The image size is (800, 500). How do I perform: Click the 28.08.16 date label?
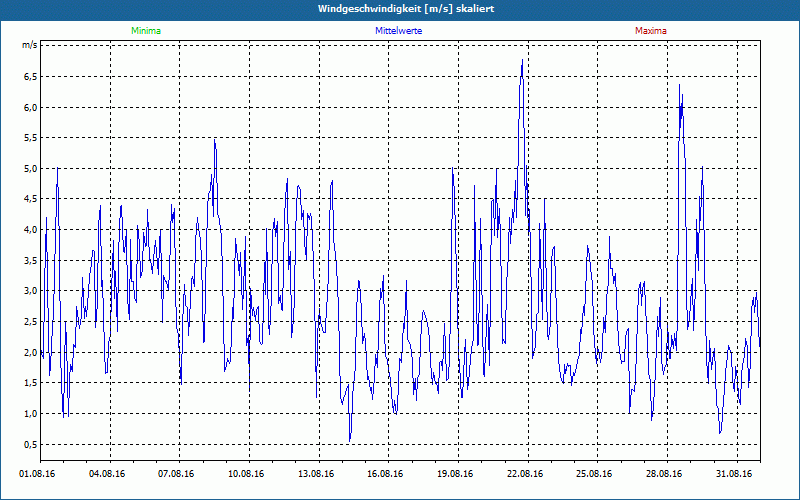coord(663,474)
